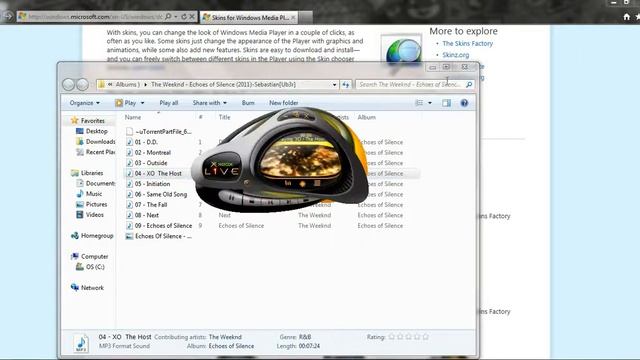Open the Skinz.org link in browser

tap(456, 55)
